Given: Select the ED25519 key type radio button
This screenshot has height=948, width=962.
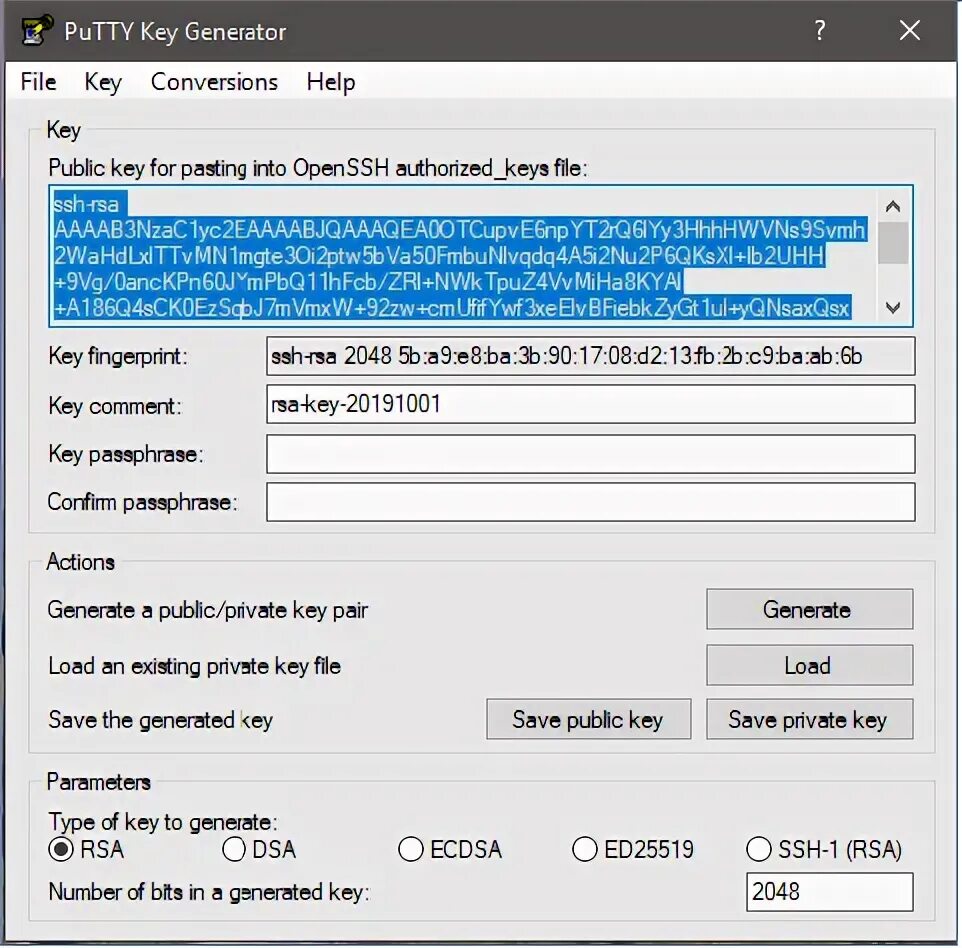Looking at the screenshot, I should (584, 849).
